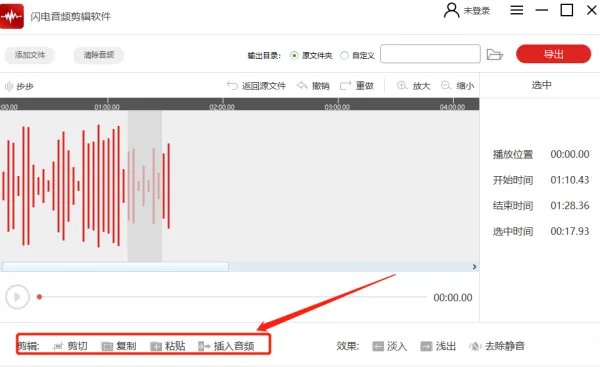This screenshot has height=367, width=600.
Task: Click the 撤销 undo arrow icon
Action: [x=302, y=85]
